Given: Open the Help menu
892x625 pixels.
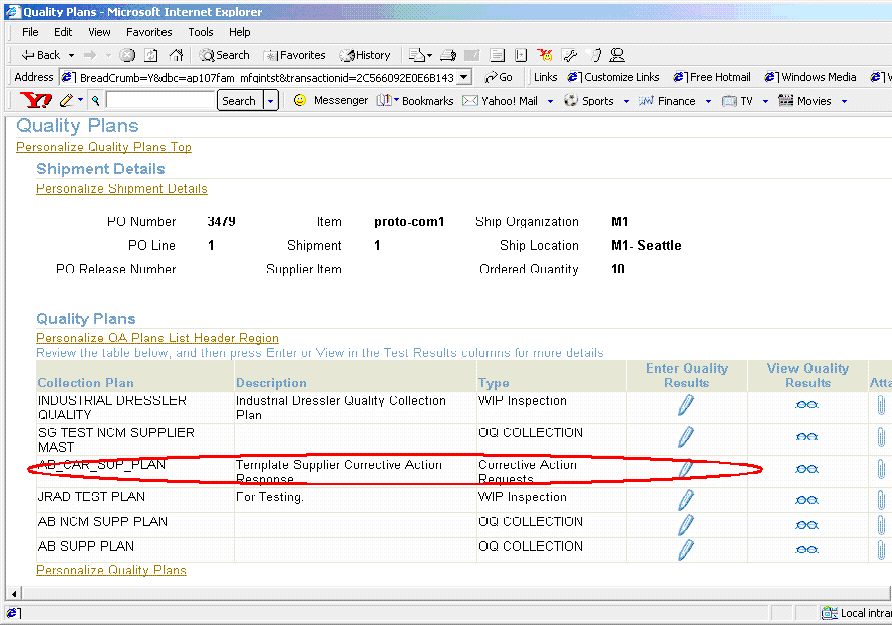Looking at the screenshot, I should coord(239,32).
